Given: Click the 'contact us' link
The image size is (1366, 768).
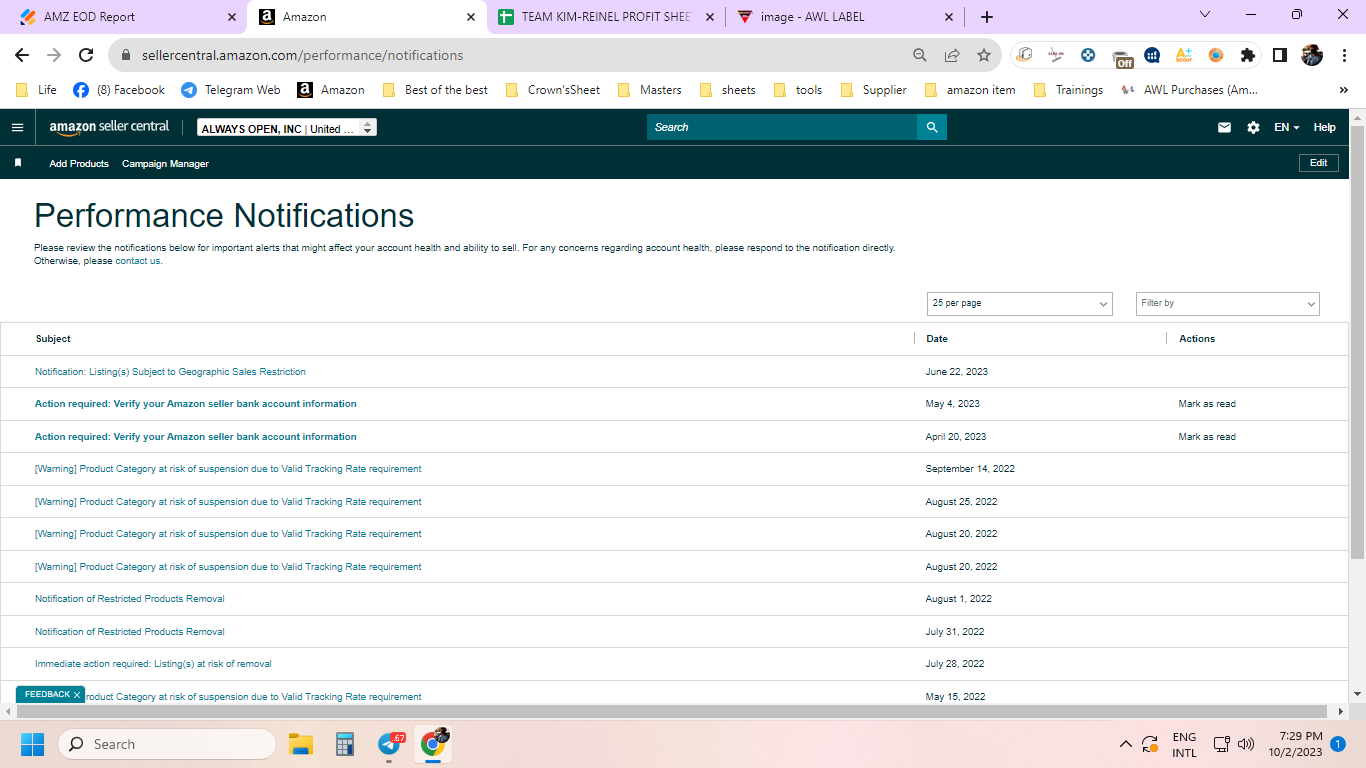Looking at the screenshot, I should [x=138, y=261].
